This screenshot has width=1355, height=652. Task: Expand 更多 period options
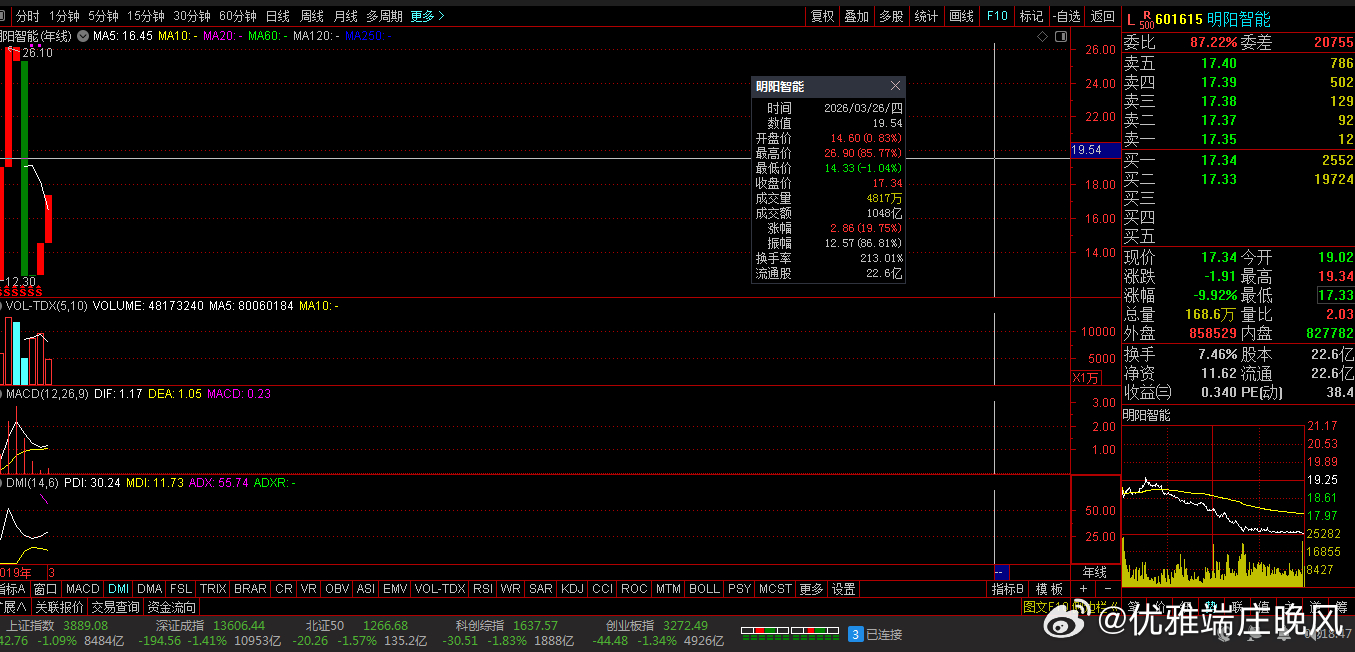click(427, 16)
